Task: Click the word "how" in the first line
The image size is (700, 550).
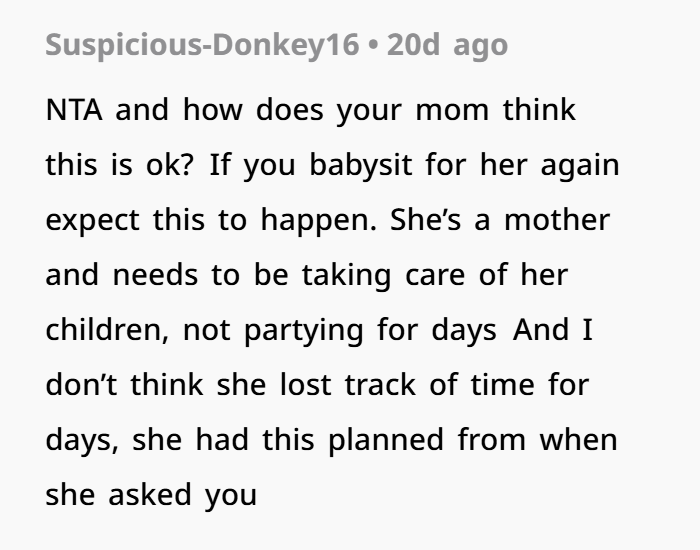Action: (212, 110)
